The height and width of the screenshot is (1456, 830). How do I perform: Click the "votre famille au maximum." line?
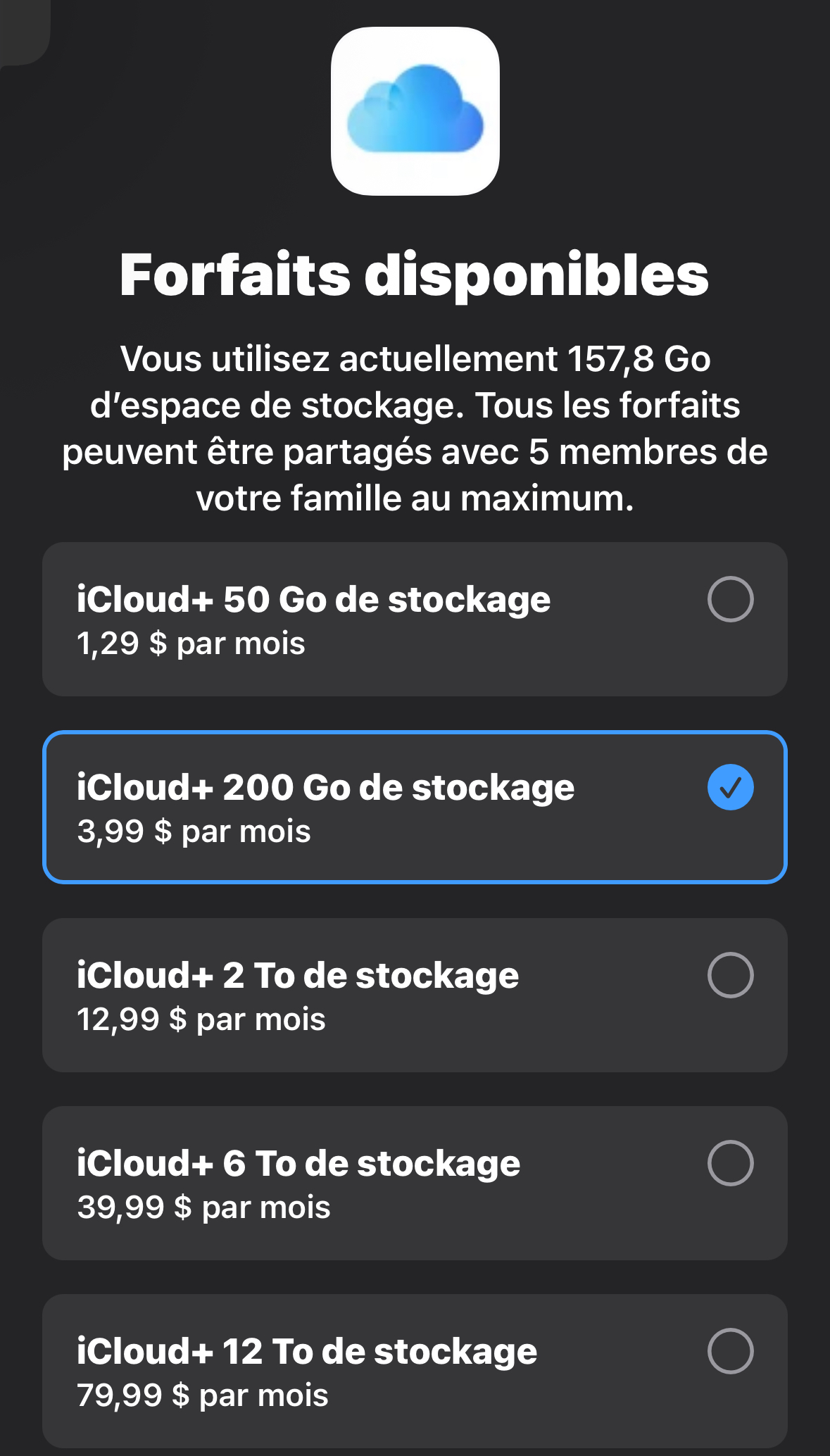(x=415, y=498)
